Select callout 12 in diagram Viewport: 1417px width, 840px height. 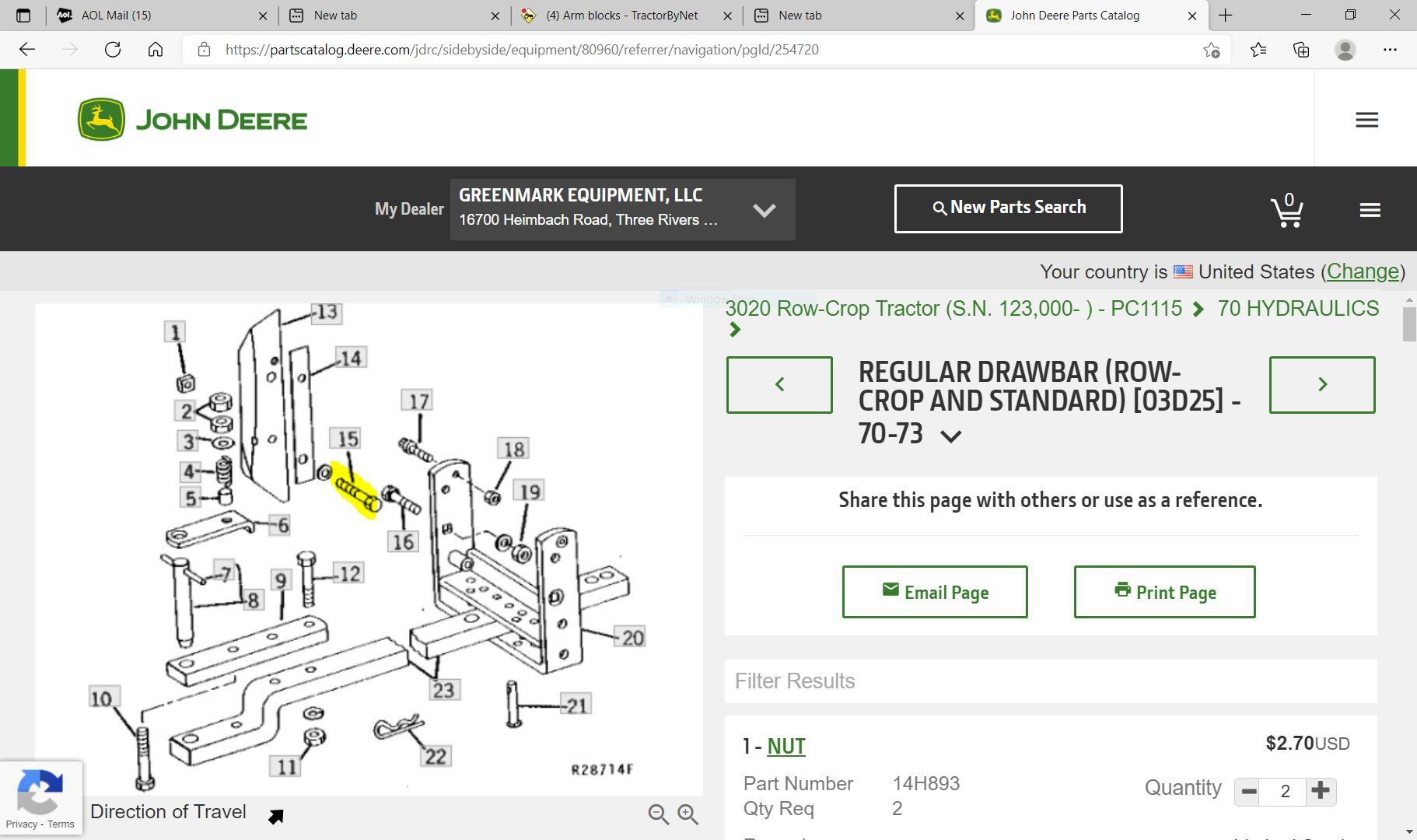(349, 574)
